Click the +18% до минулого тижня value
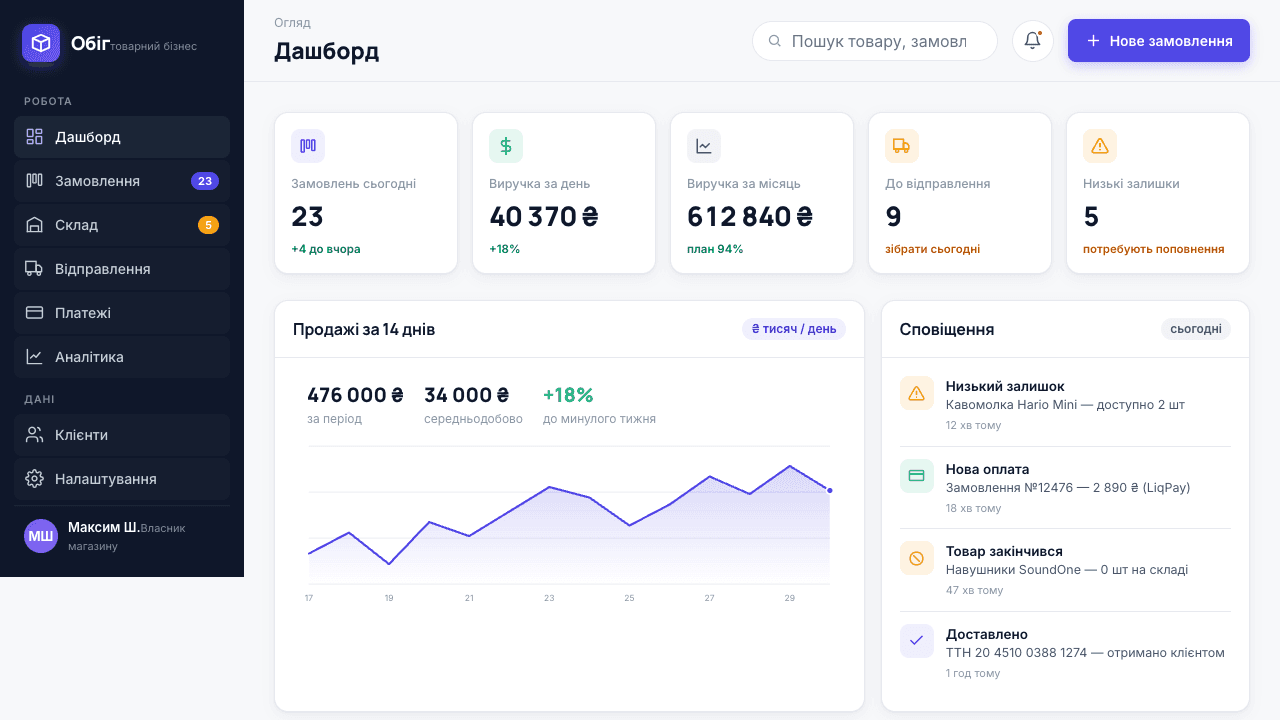 [x=568, y=395]
